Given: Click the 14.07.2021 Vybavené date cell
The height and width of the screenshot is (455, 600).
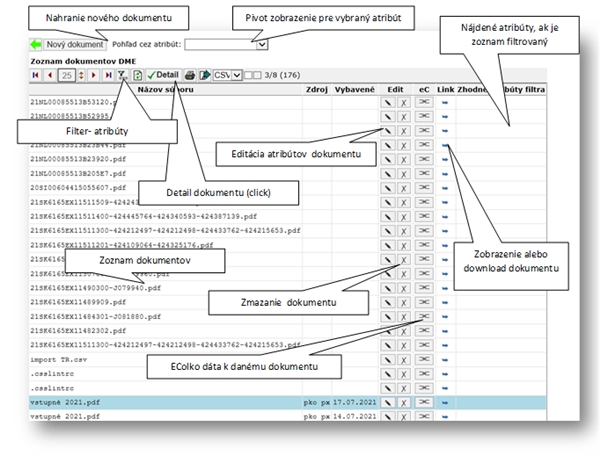Looking at the screenshot, I should tap(355, 416).
